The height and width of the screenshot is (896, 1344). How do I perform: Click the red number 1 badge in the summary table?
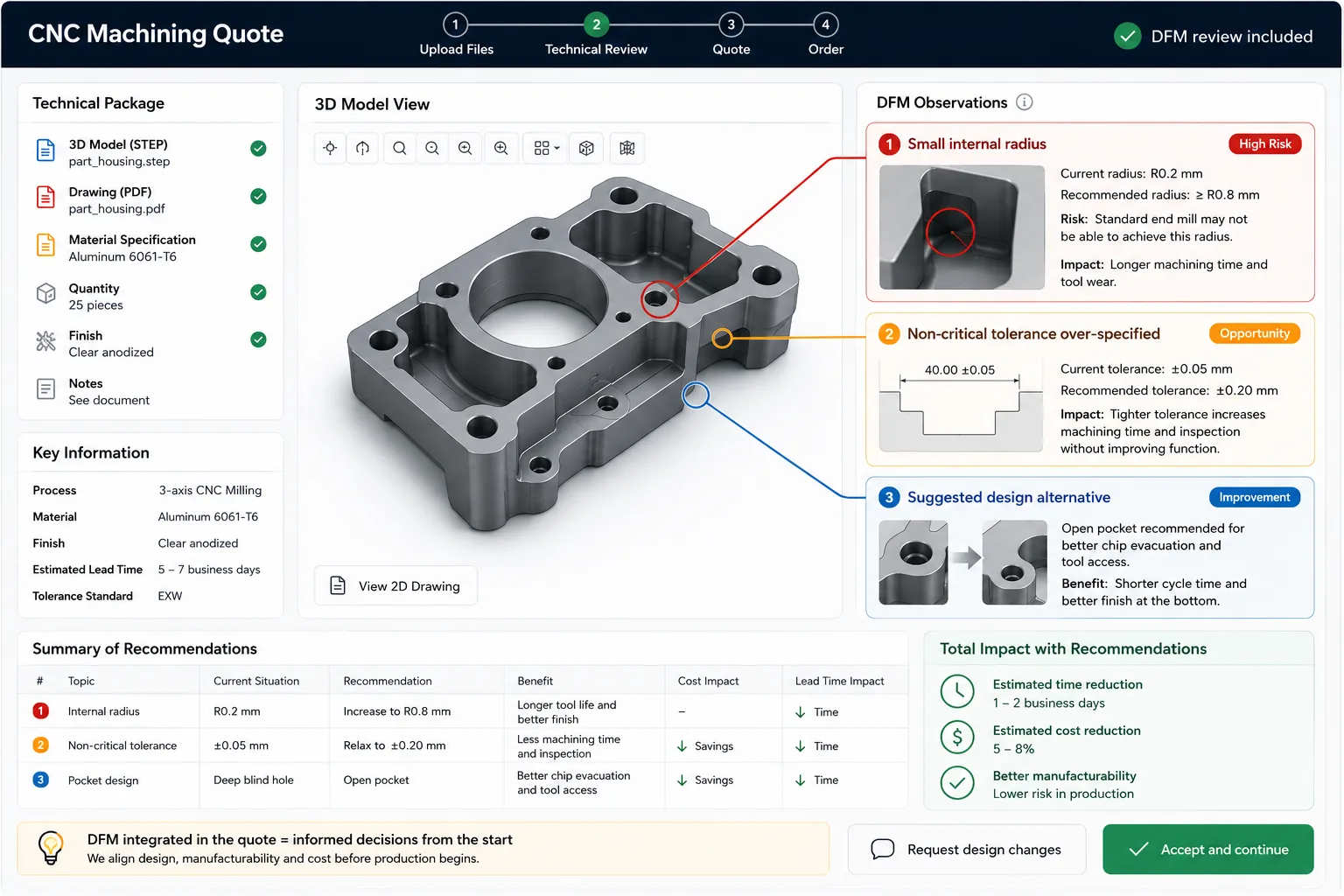pyautogui.click(x=41, y=710)
